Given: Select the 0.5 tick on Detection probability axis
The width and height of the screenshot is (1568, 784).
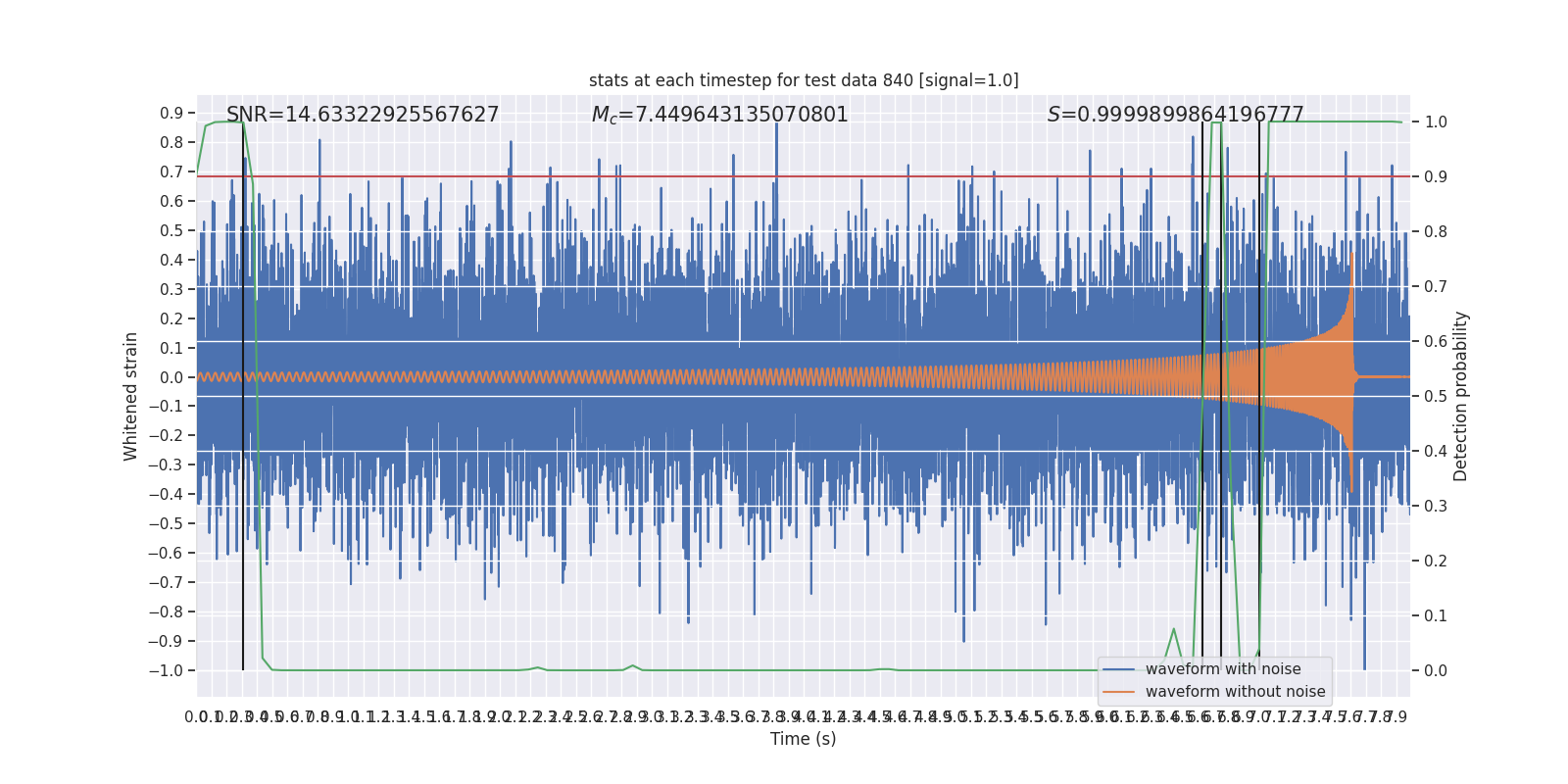Looking at the screenshot, I should pos(1436,397).
